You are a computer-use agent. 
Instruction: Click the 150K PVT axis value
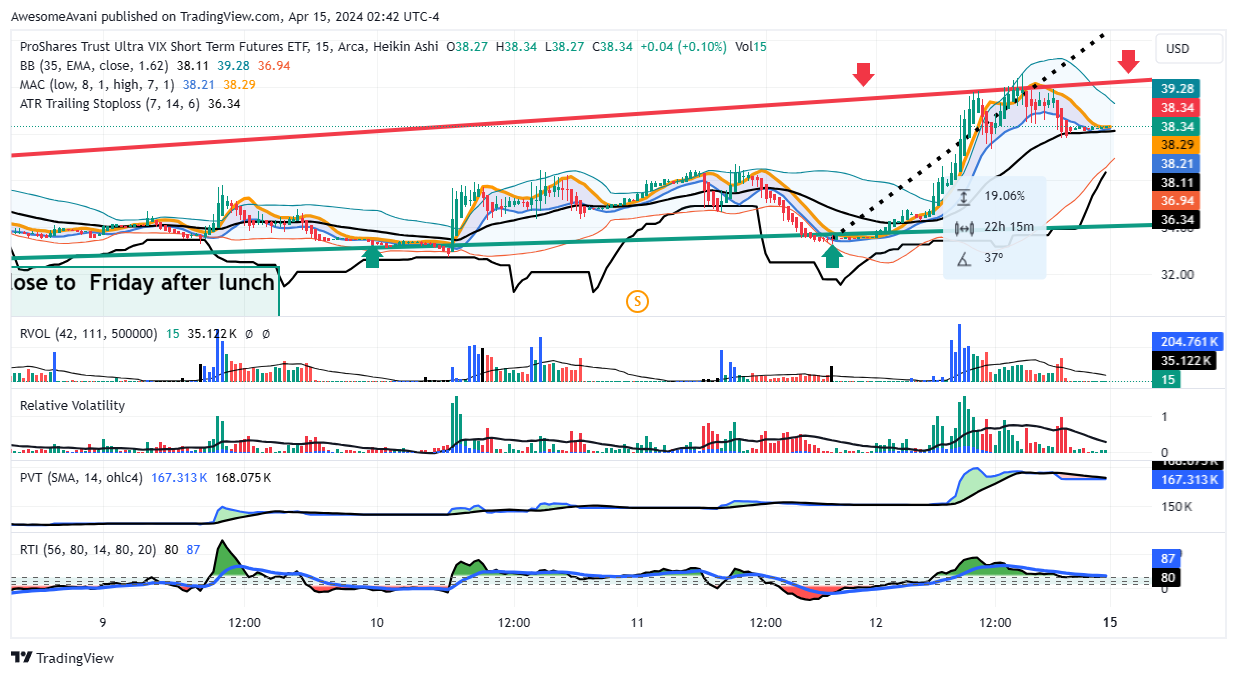pyautogui.click(x=1176, y=507)
